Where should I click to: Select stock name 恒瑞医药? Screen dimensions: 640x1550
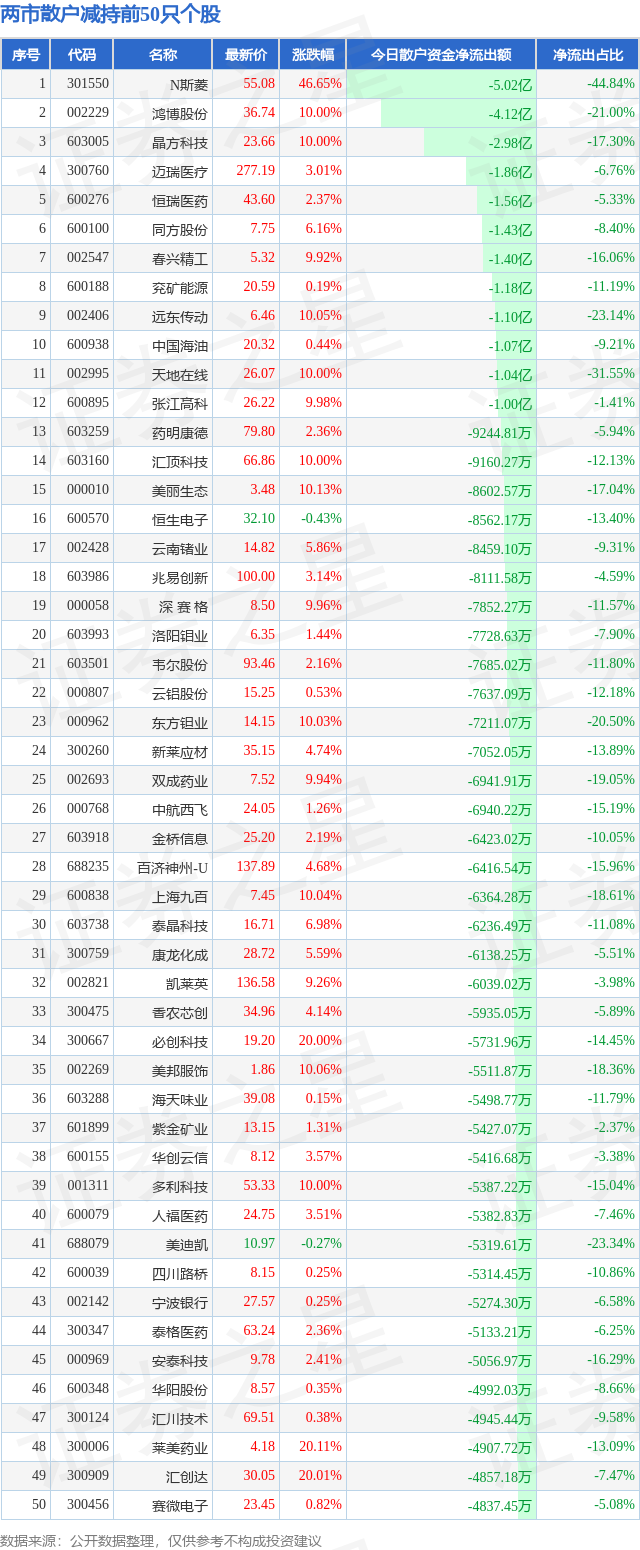pos(180,200)
